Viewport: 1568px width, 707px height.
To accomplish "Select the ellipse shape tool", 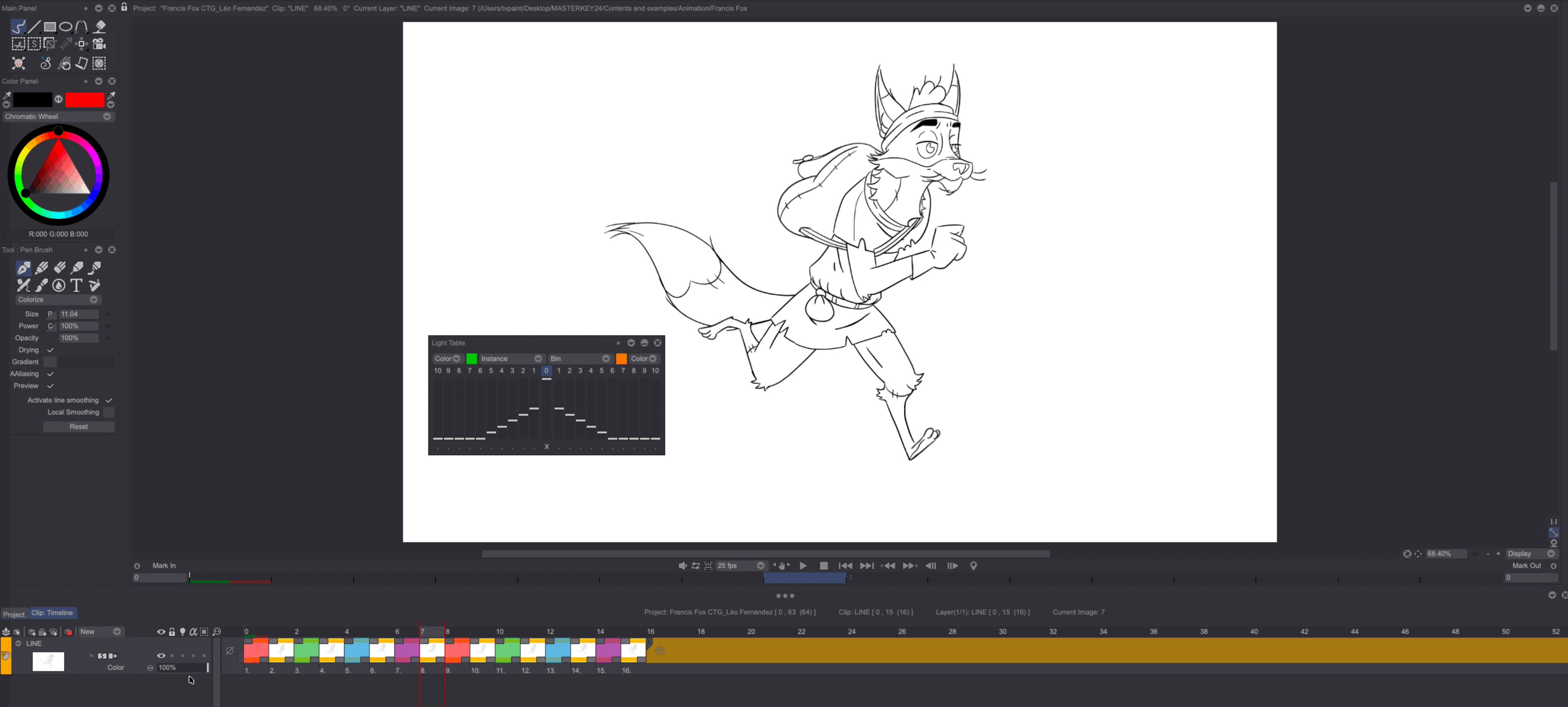I will [x=66, y=27].
